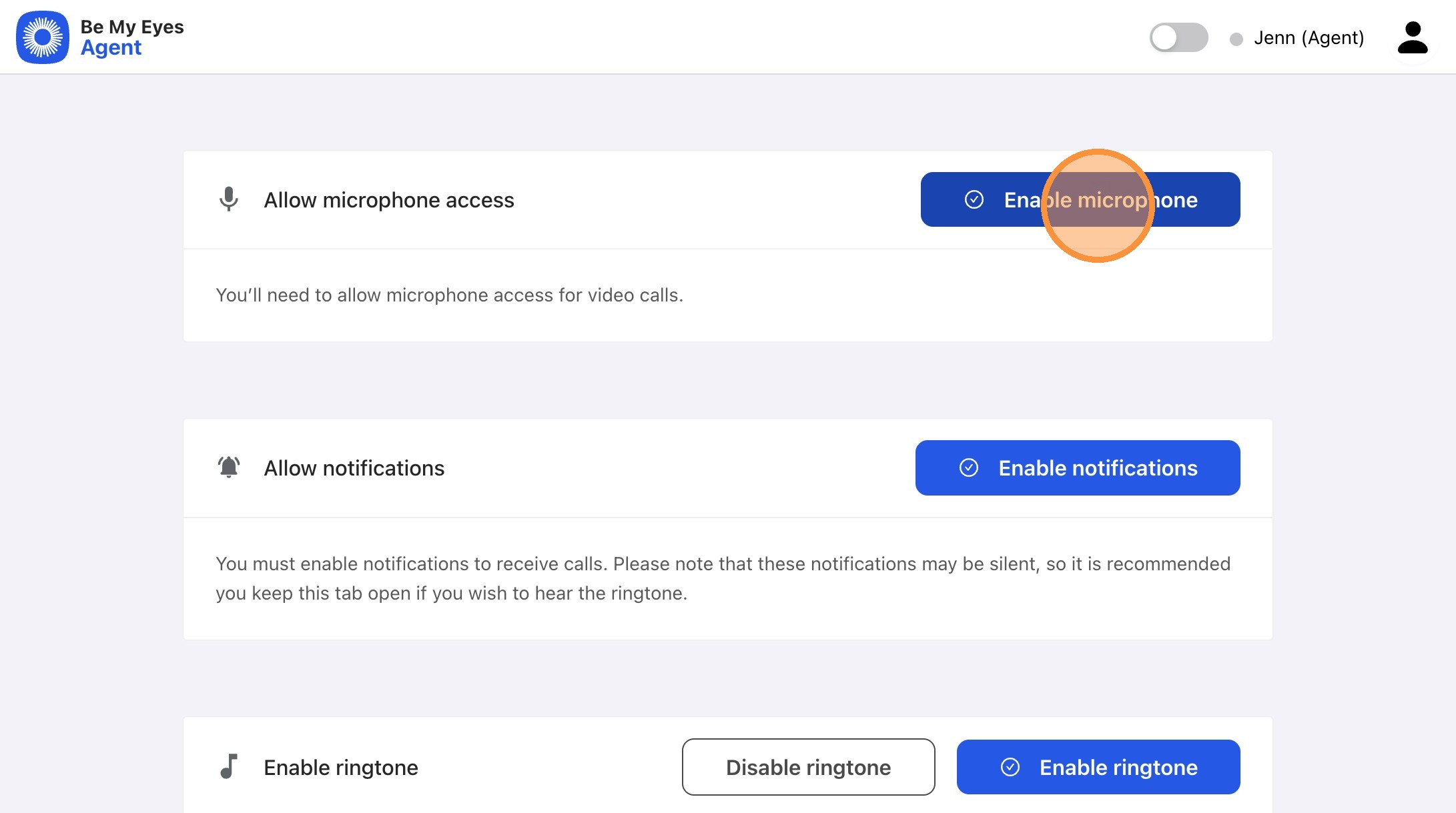Click the microphone access description text

(450, 295)
